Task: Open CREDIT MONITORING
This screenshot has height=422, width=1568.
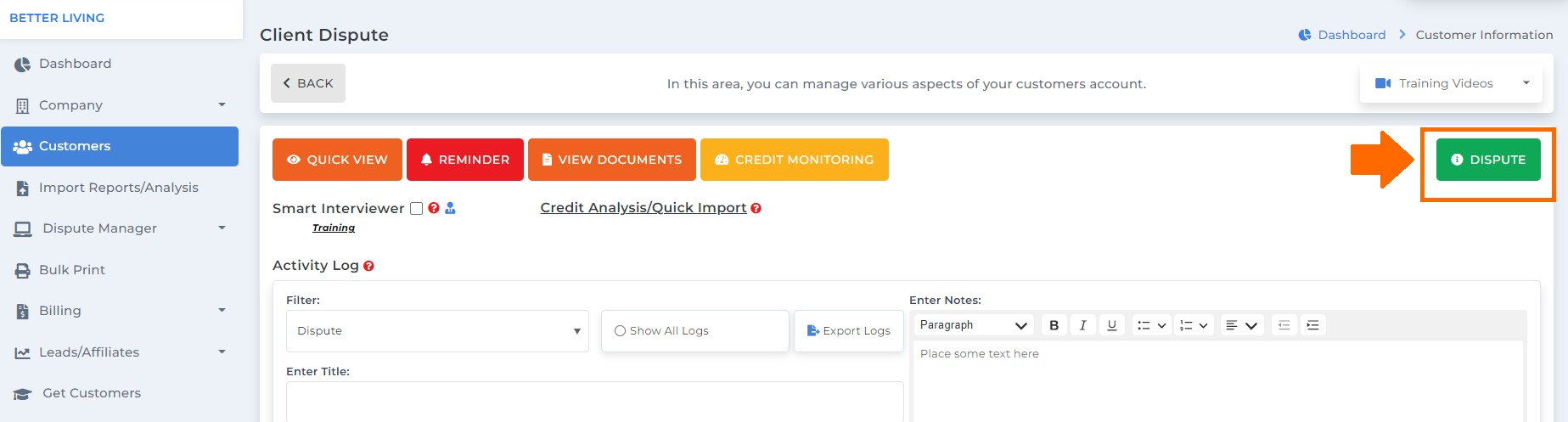Action: tap(795, 160)
